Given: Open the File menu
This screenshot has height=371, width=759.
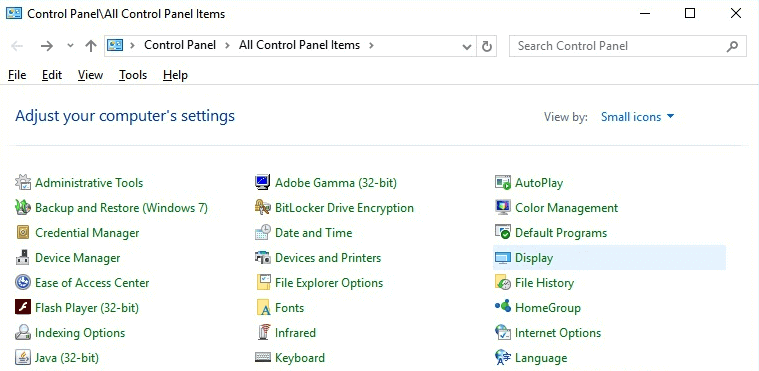Looking at the screenshot, I should (x=17, y=75).
